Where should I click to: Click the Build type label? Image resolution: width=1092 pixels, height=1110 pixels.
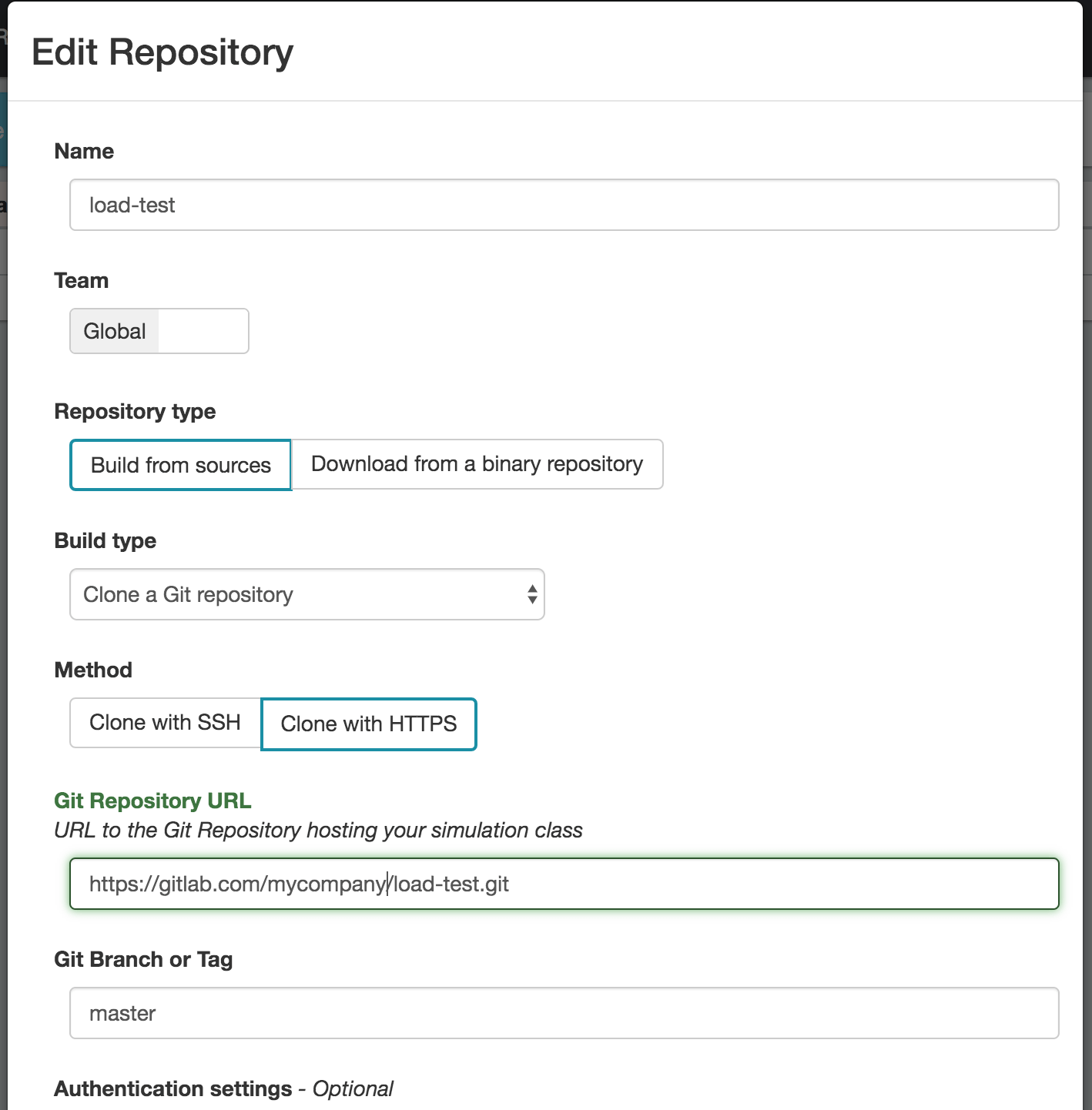click(x=106, y=540)
